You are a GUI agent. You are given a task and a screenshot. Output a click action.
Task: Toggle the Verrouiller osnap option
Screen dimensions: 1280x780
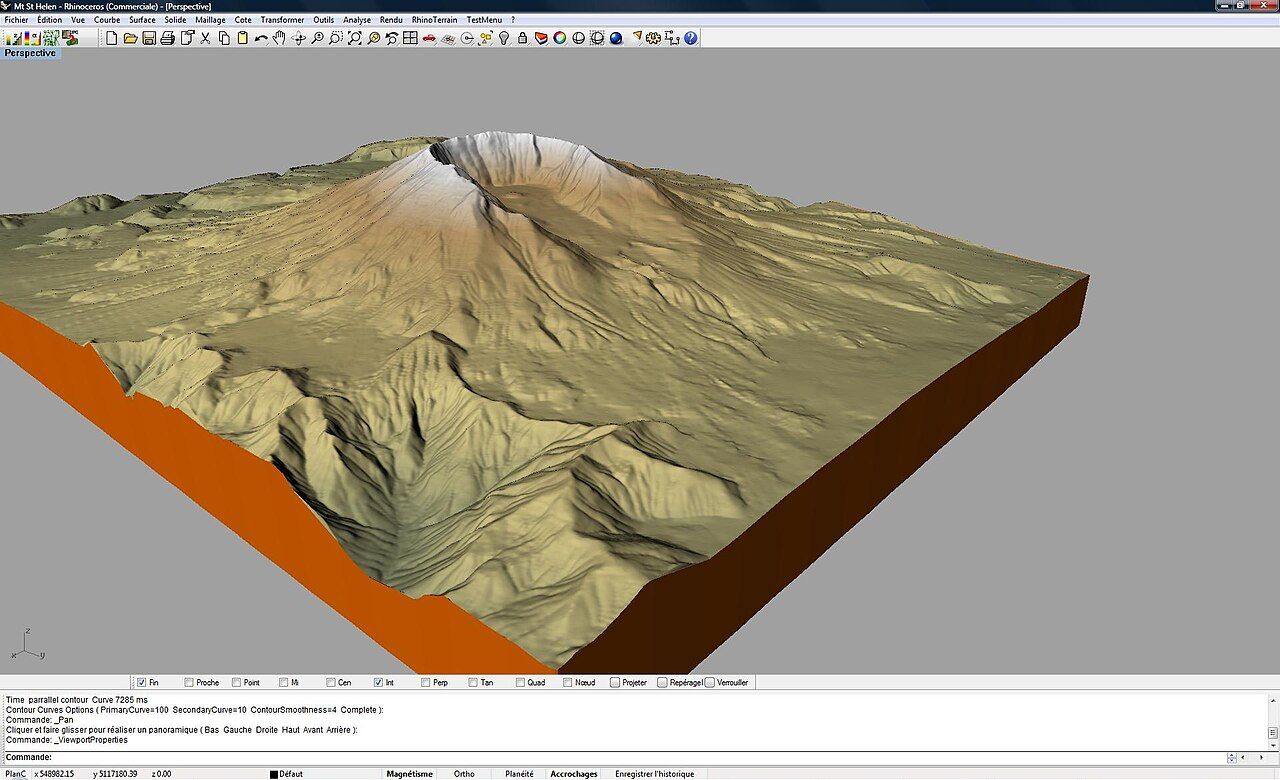coord(710,682)
